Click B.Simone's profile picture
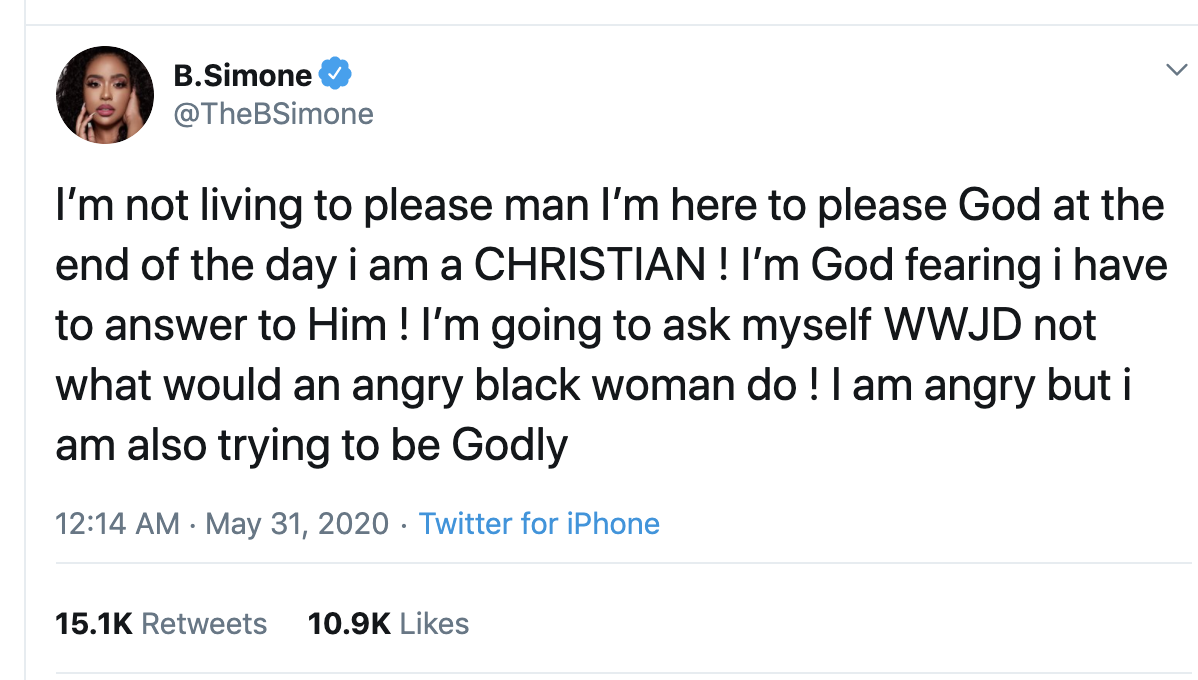This screenshot has height=680, width=1198. point(105,95)
